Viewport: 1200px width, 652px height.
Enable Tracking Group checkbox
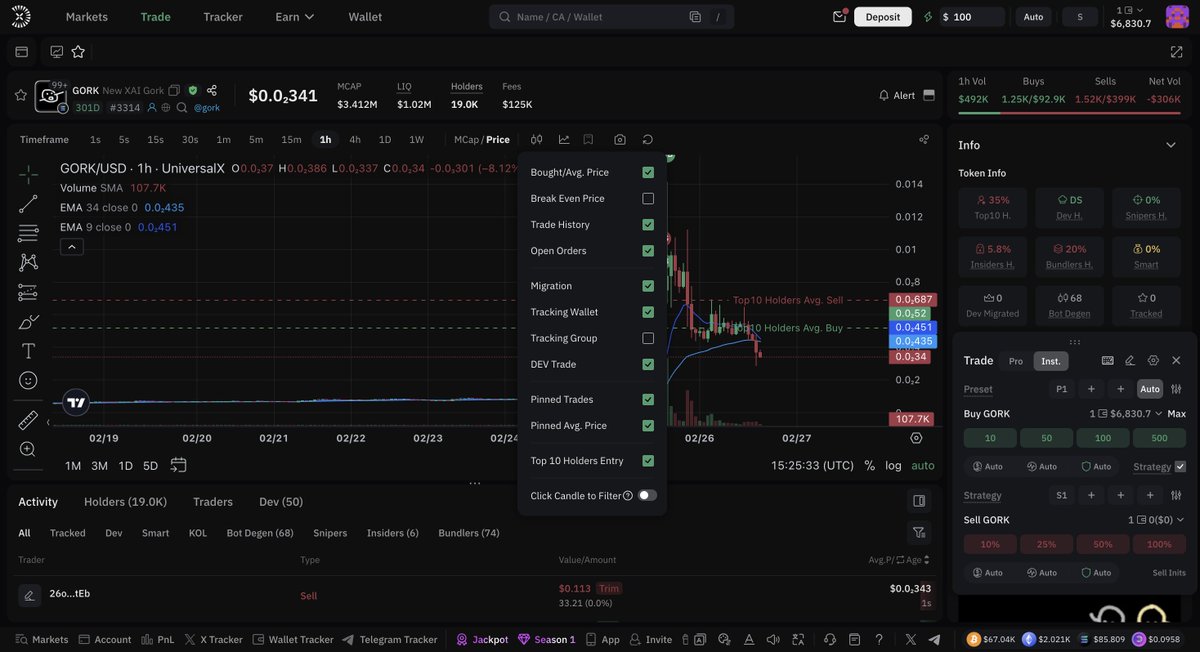648,338
